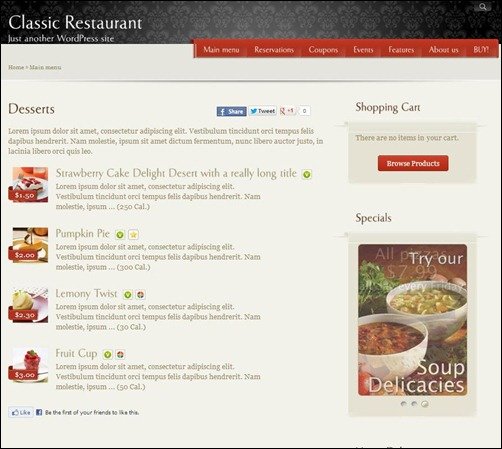
Task: Select the second slider dot under Specials
Action: [x=414, y=404]
